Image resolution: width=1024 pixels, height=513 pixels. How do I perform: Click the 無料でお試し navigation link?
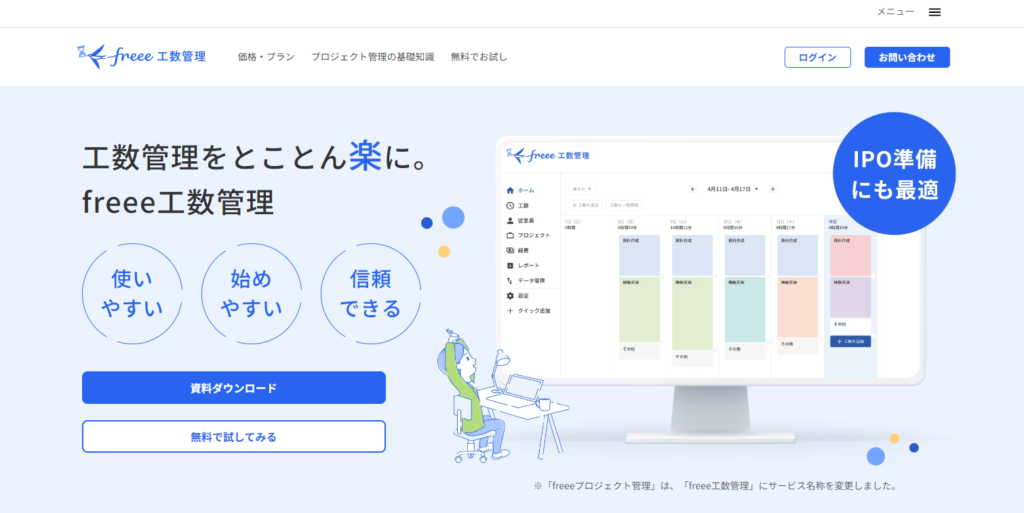479,57
